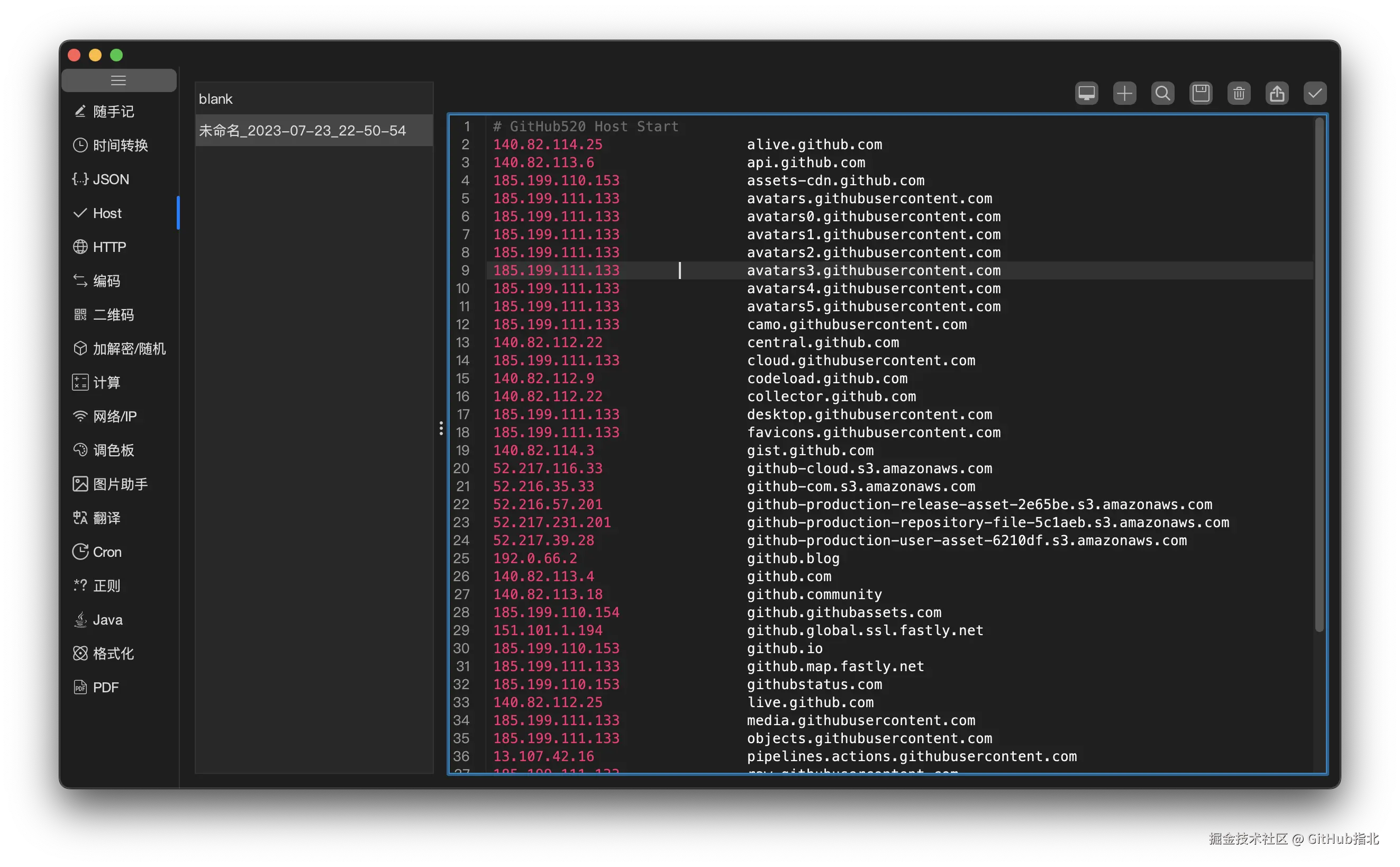The width and height of the screenshot is (1400, 867).
Task: Save host file with floppy disk icon
Action: tap(1201, 94)
